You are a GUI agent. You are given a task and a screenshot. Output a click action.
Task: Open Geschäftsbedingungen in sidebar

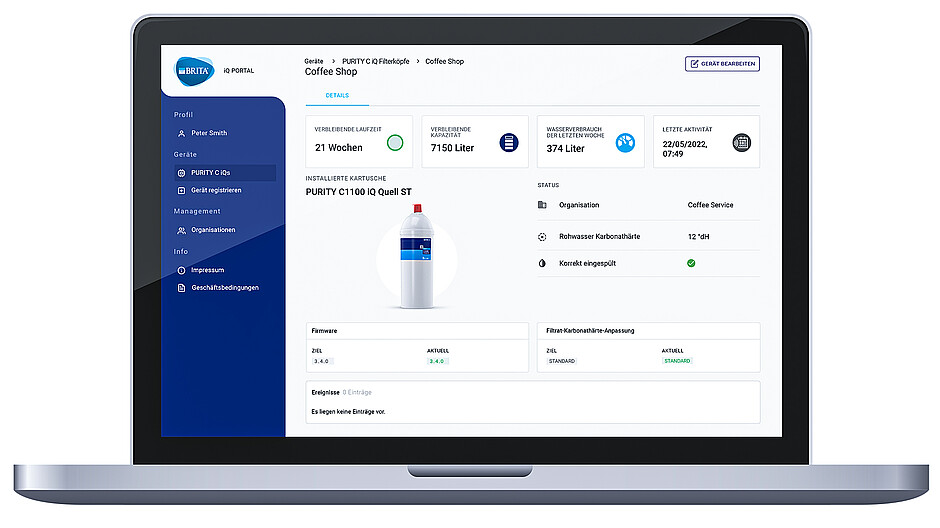tap(224, 288)
